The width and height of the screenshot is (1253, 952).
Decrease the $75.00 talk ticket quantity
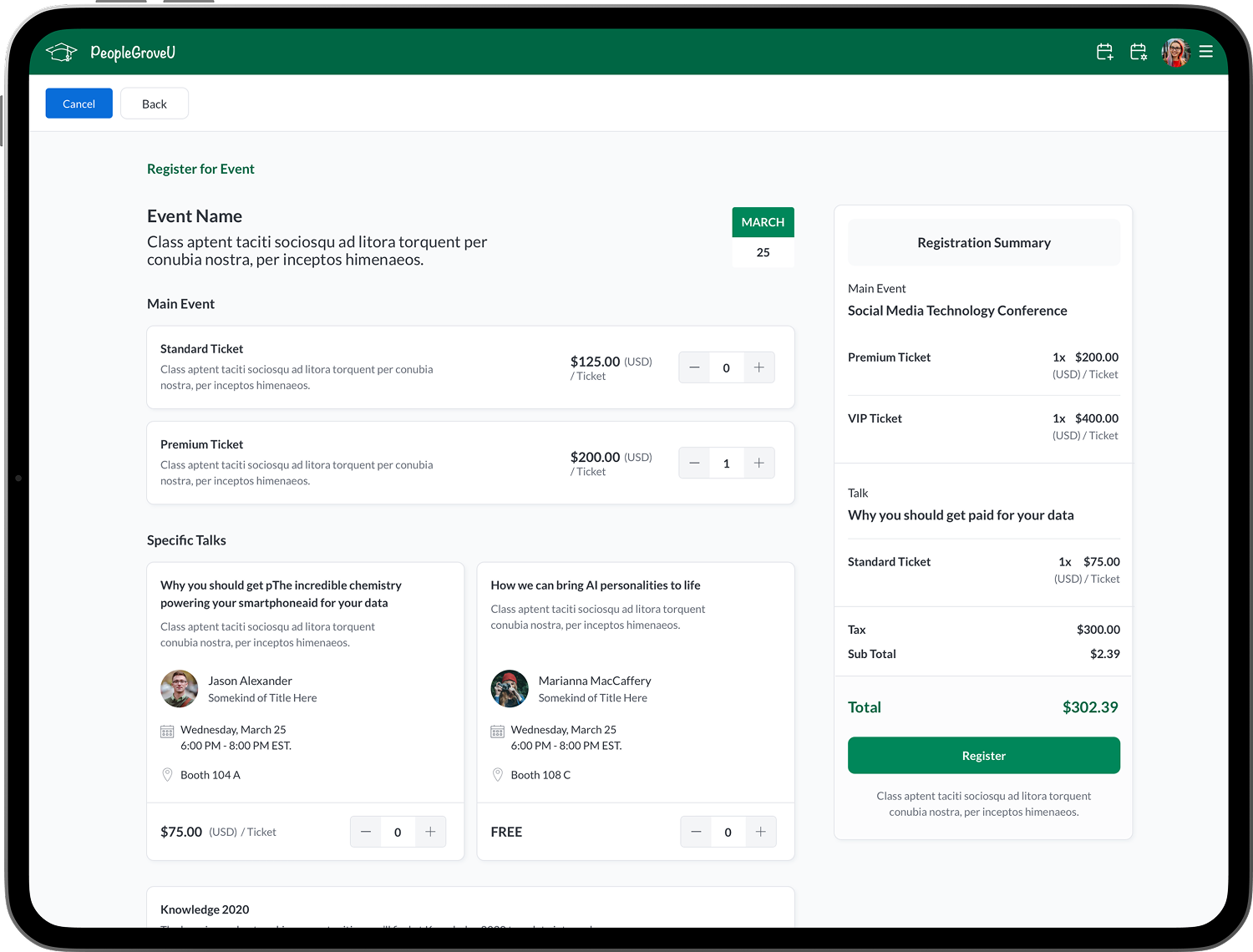(x=366, y=832)
